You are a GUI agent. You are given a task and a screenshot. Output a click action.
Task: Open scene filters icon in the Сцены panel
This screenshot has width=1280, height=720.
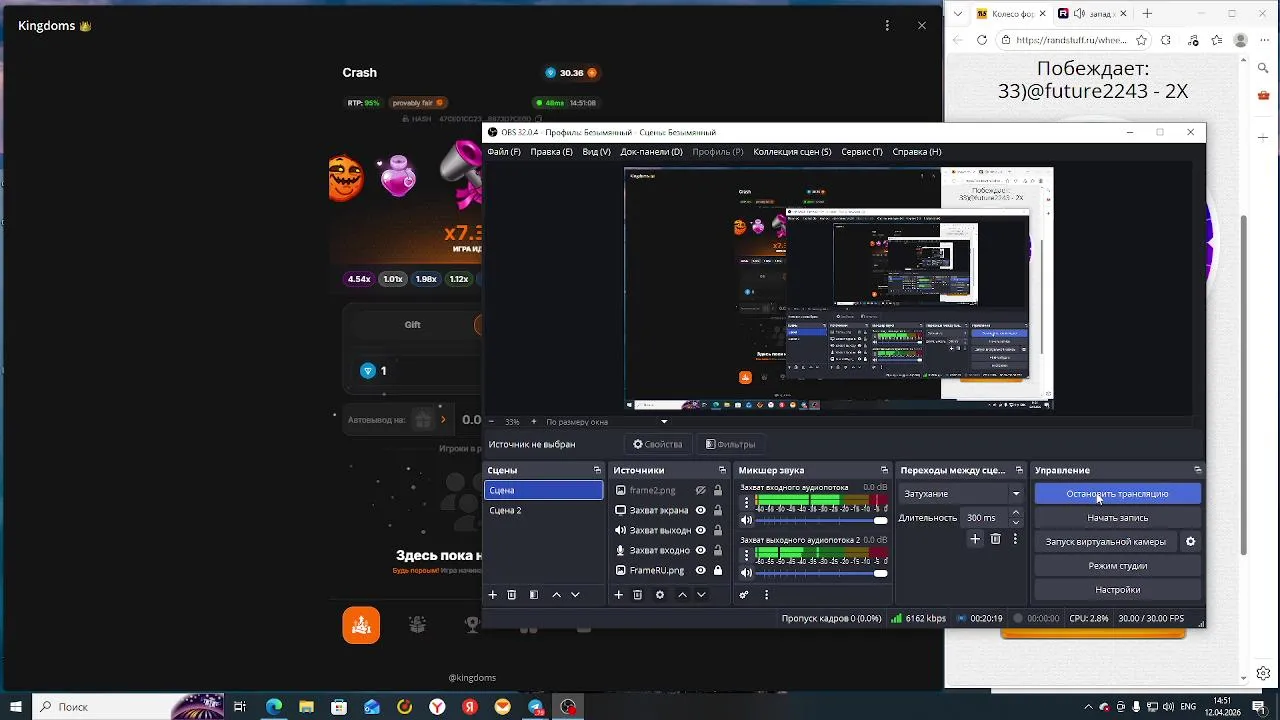[534, 595]
